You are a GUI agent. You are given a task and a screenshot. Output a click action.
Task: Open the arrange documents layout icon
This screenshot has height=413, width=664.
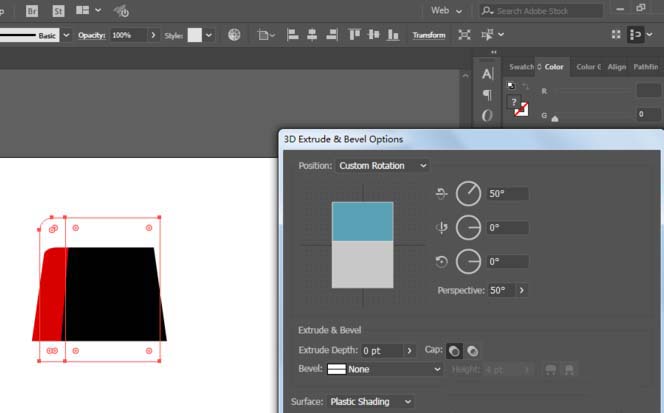click(83, 10)
